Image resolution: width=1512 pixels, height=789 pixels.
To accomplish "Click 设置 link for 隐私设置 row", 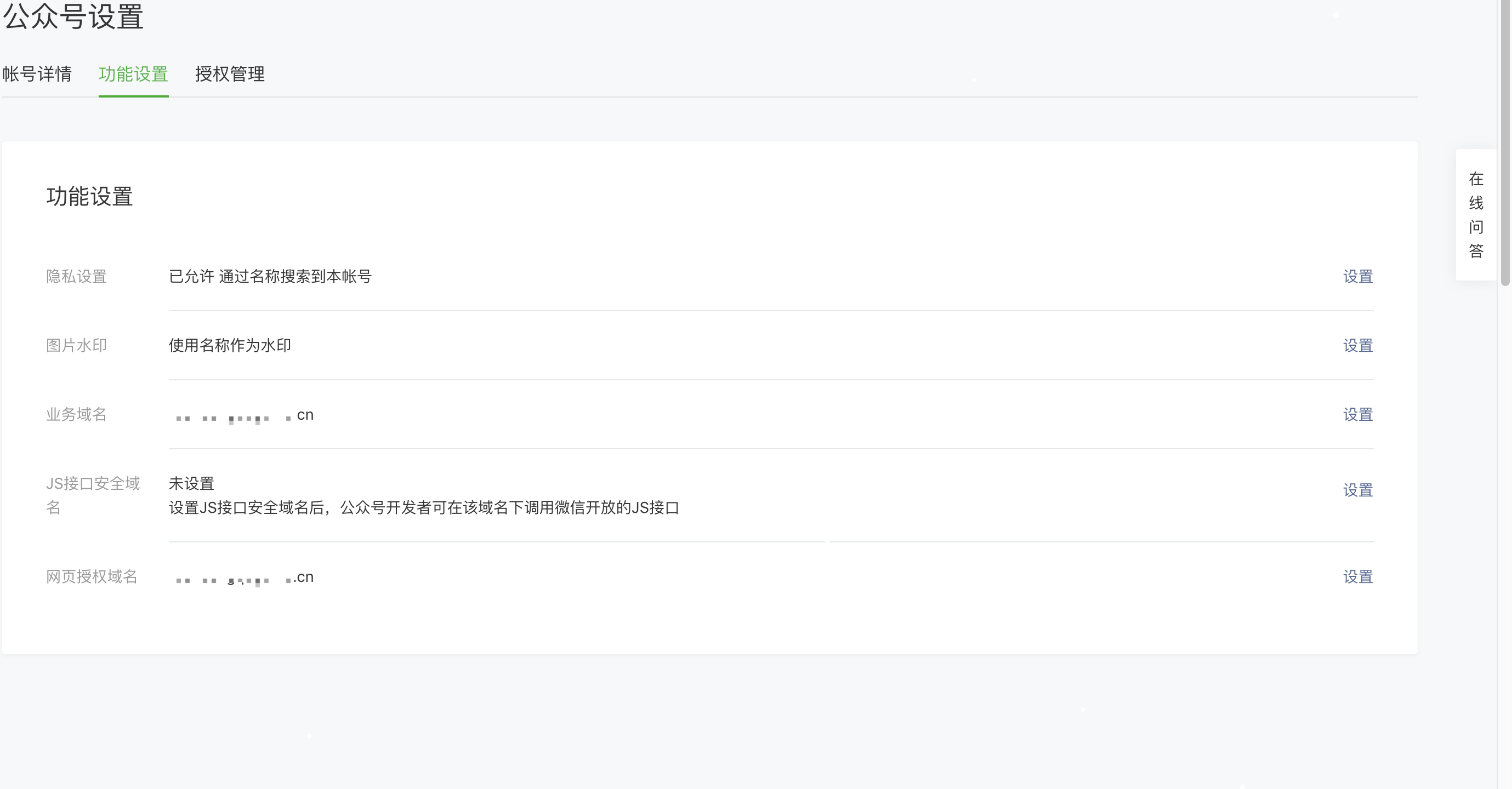I will (1357, 276).
